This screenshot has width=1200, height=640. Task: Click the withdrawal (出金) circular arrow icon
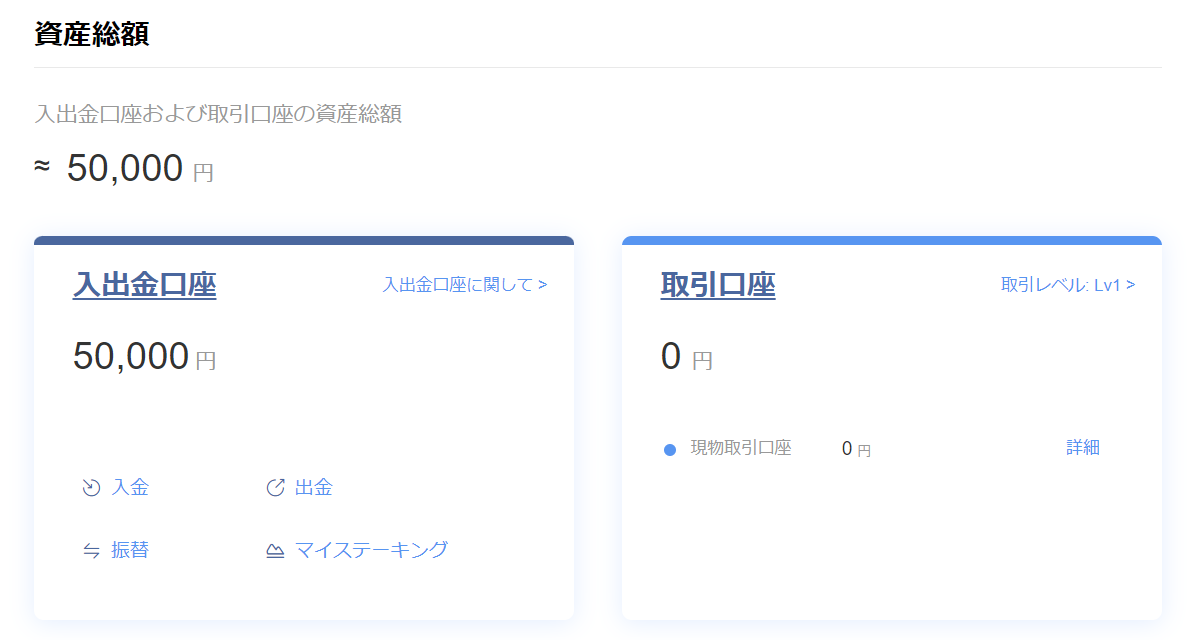click(275, 488)
